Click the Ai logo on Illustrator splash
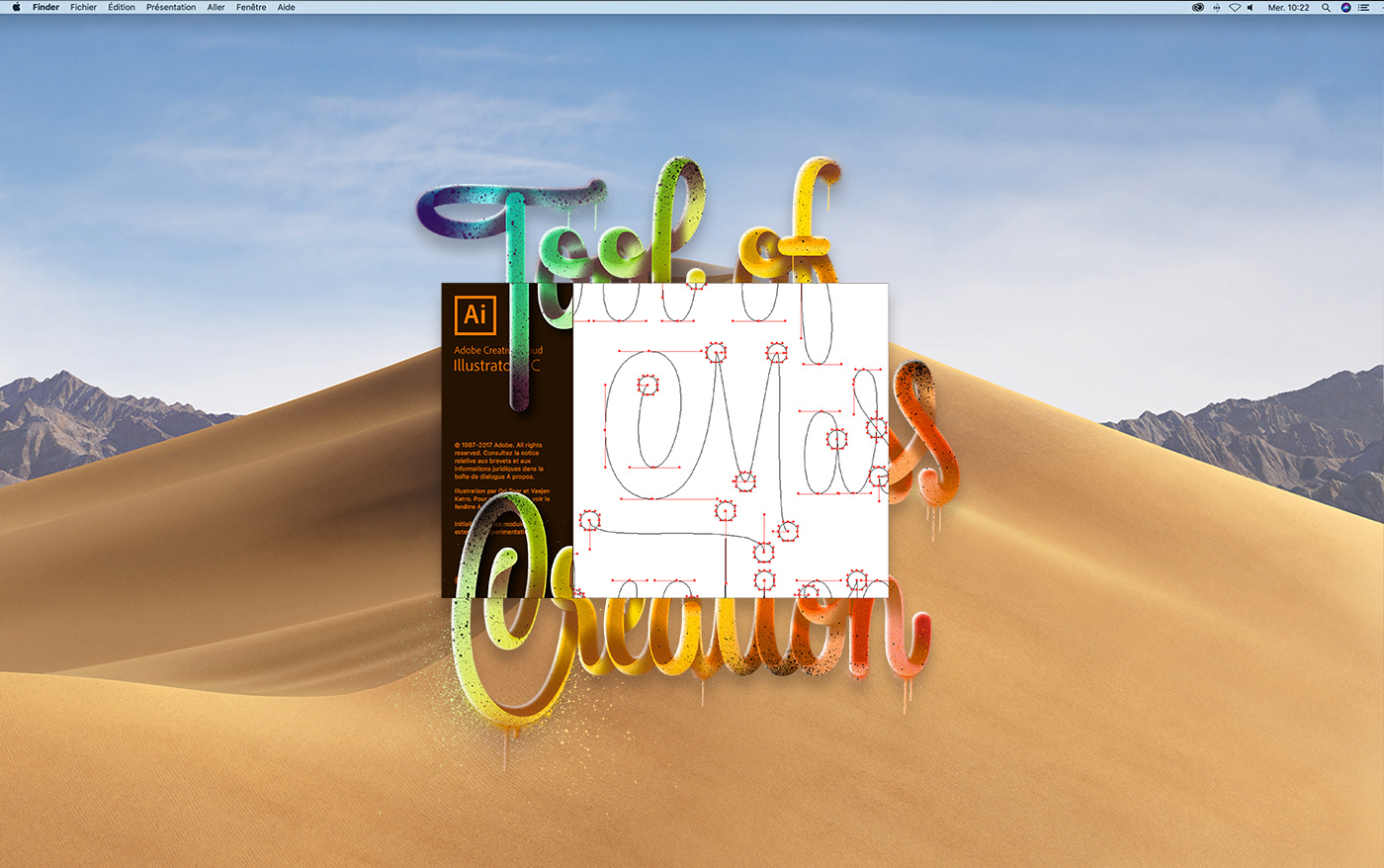 (x=475, y=314)
